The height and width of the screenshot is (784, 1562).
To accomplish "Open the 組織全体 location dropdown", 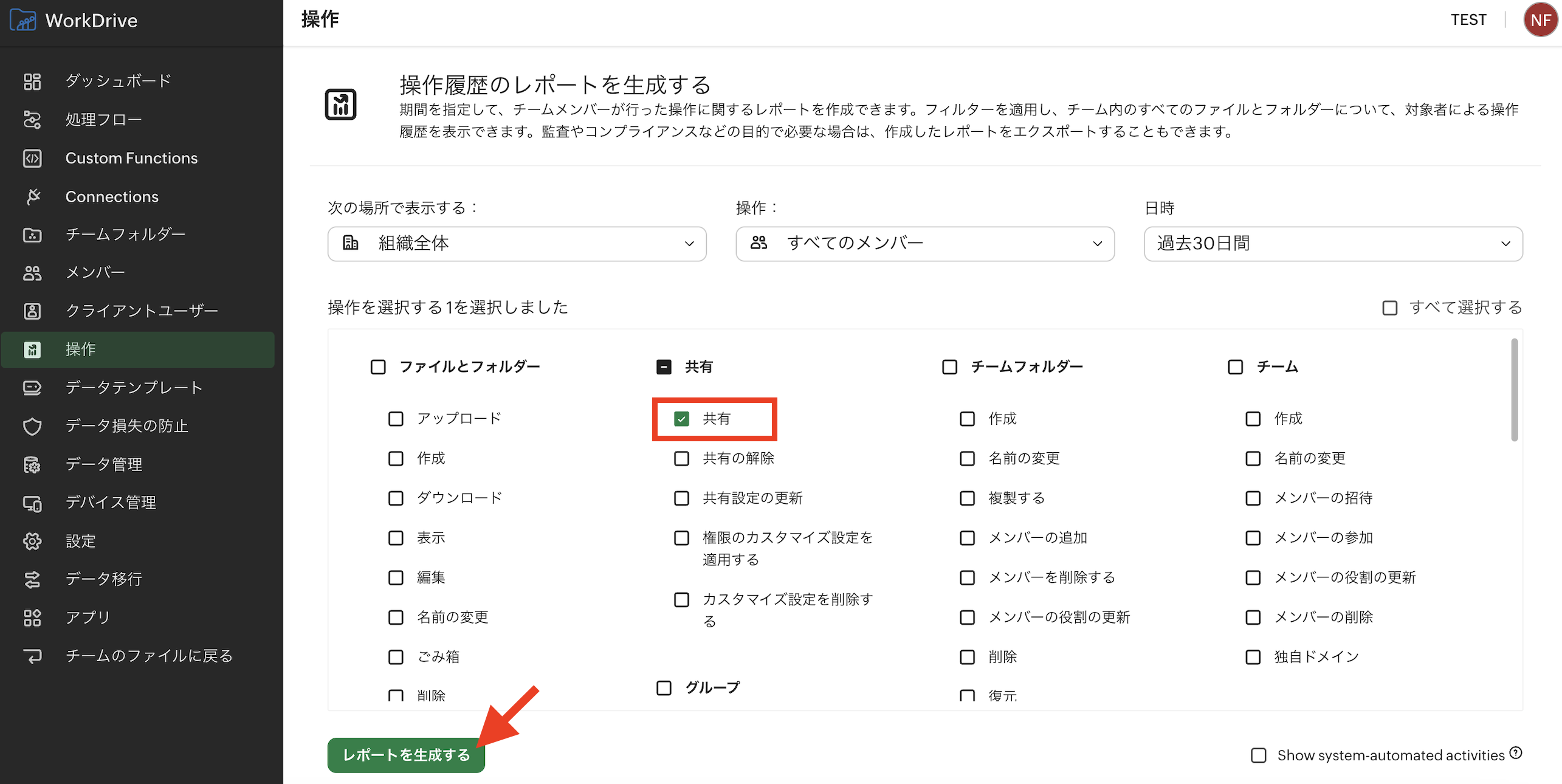I will (x=517, y=244).
